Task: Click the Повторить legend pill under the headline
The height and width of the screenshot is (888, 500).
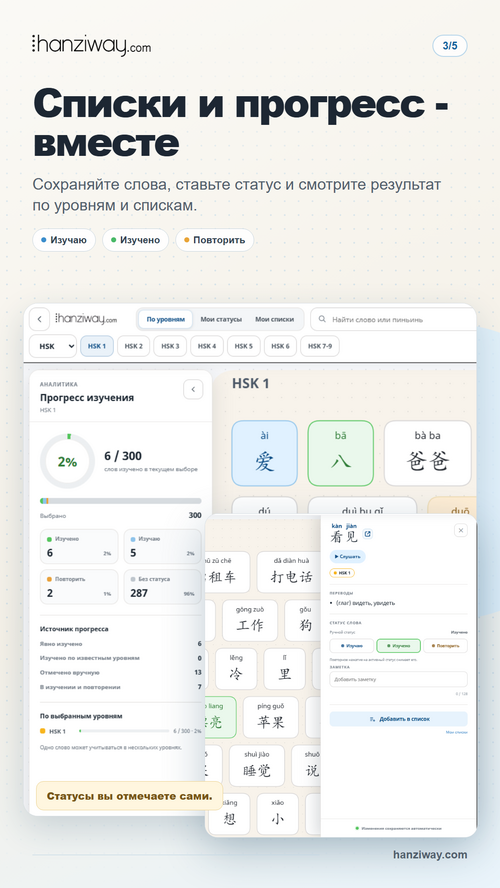Action: [215, 240]
